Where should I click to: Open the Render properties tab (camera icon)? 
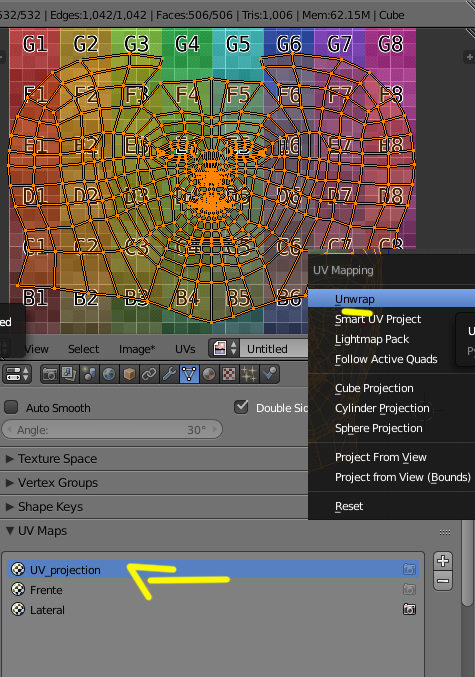point(50,374)
